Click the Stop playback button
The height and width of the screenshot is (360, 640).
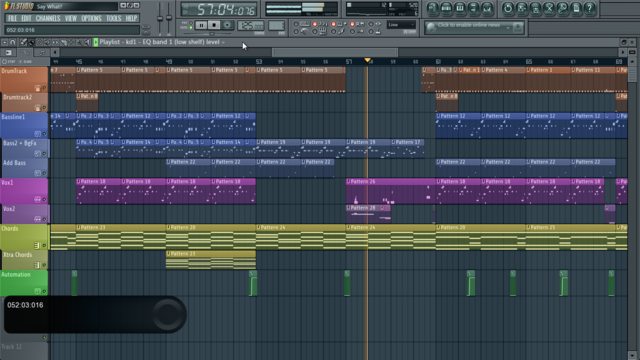tap(213, 25)
